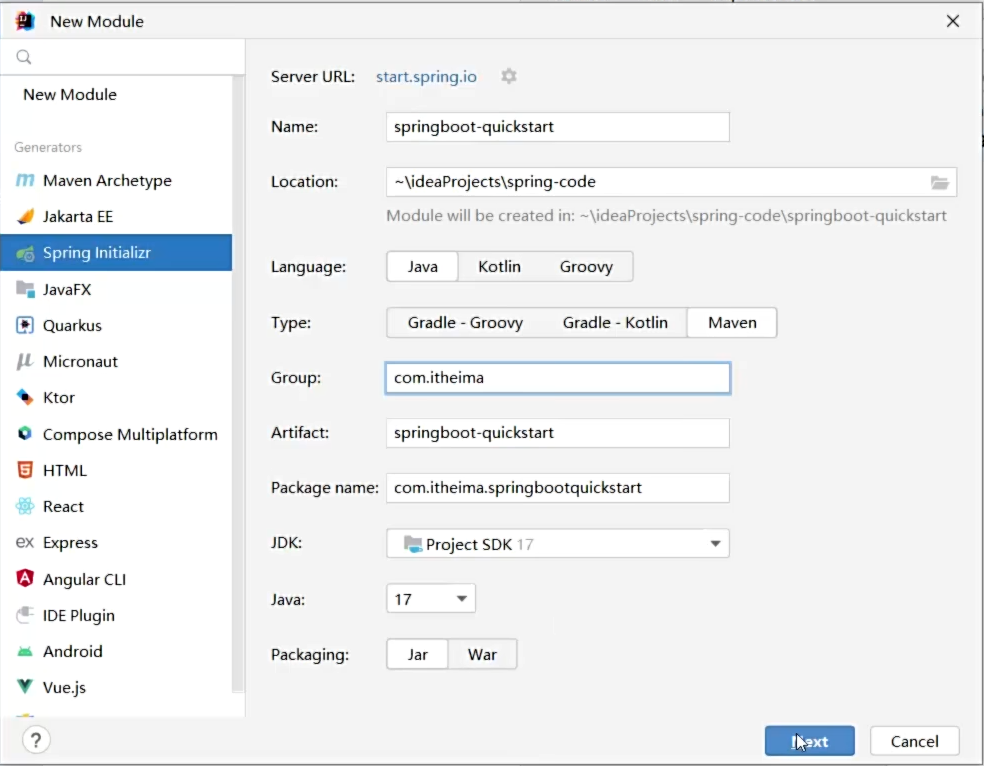Viewport: 984px width, 766px height.
Task: Click IntelliJ logo in title bar
Action: (x=25, y=21)
